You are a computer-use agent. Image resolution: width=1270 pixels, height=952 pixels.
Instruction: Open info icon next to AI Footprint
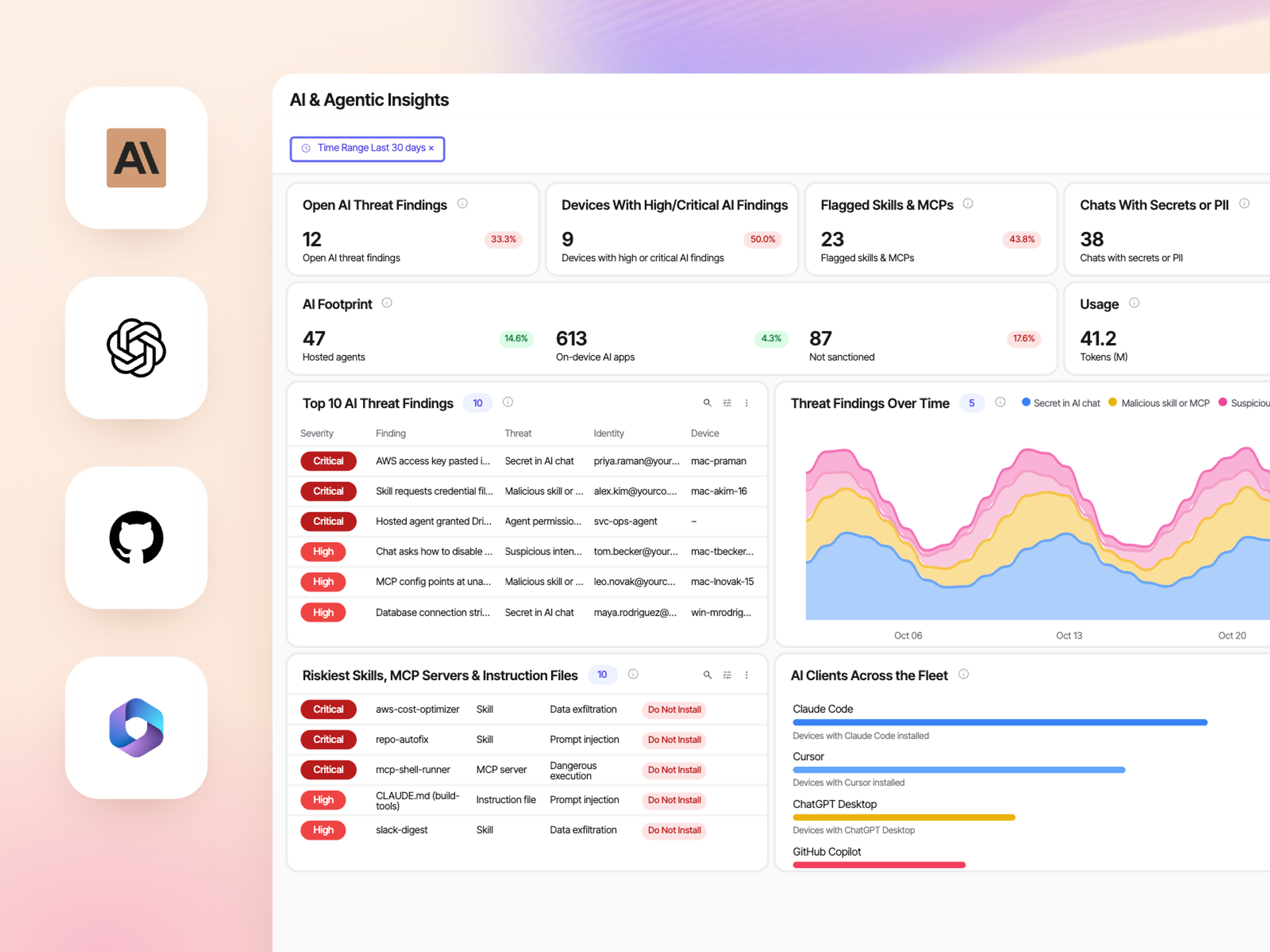point(387,303)
